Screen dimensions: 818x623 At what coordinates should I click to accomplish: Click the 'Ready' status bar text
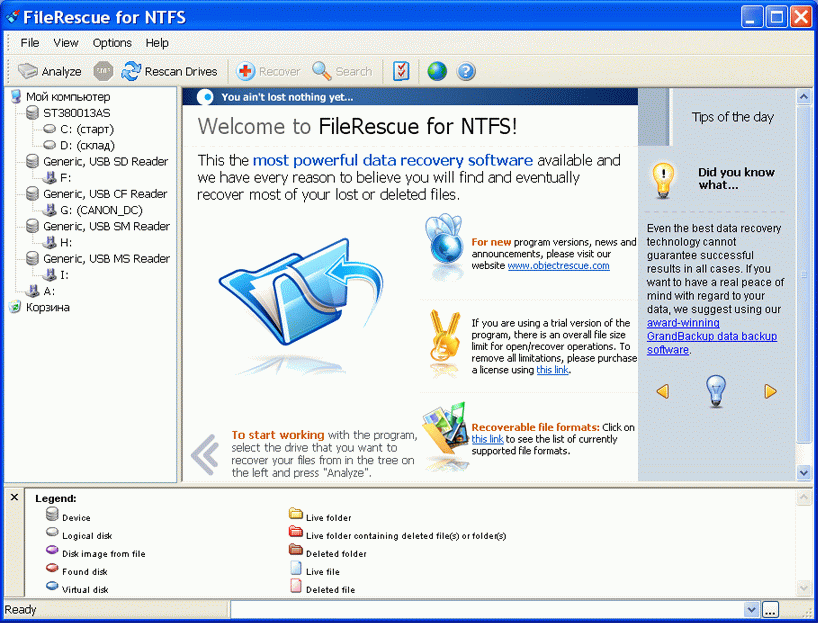(x=20, y=609)
